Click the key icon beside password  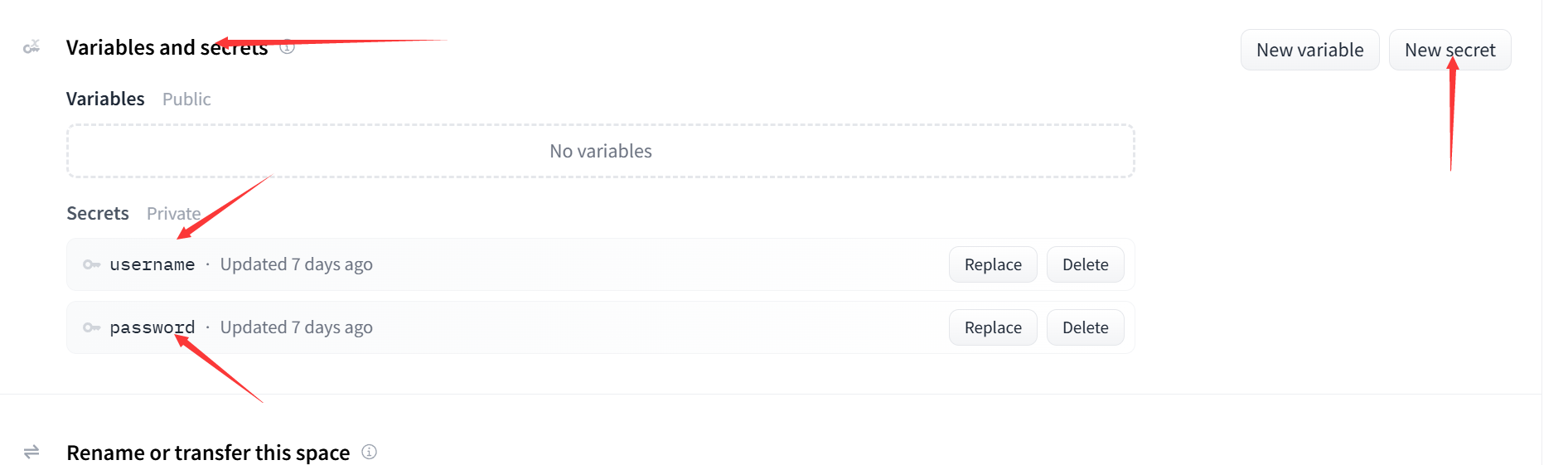91,327
